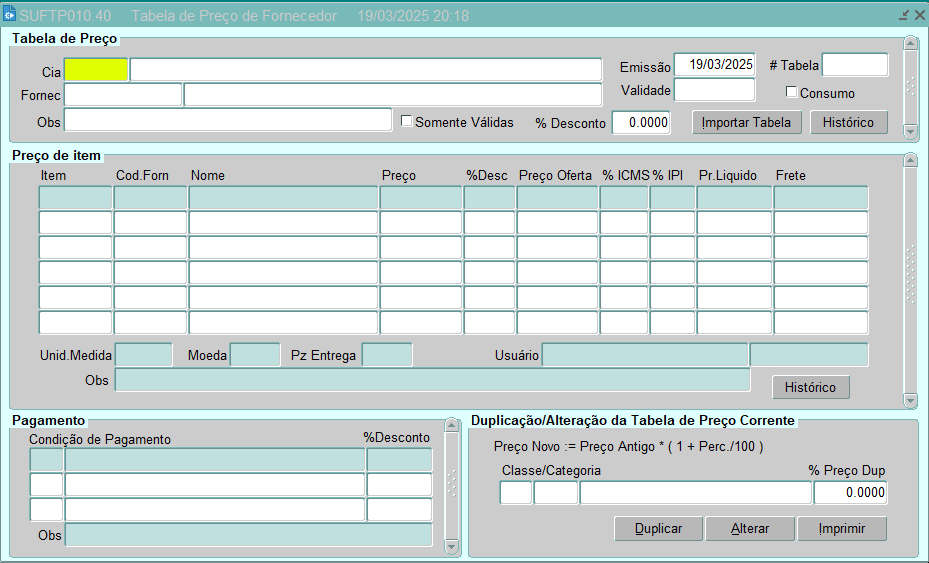
Task: Click Importar Tabela button
Action: click(747, 122)
